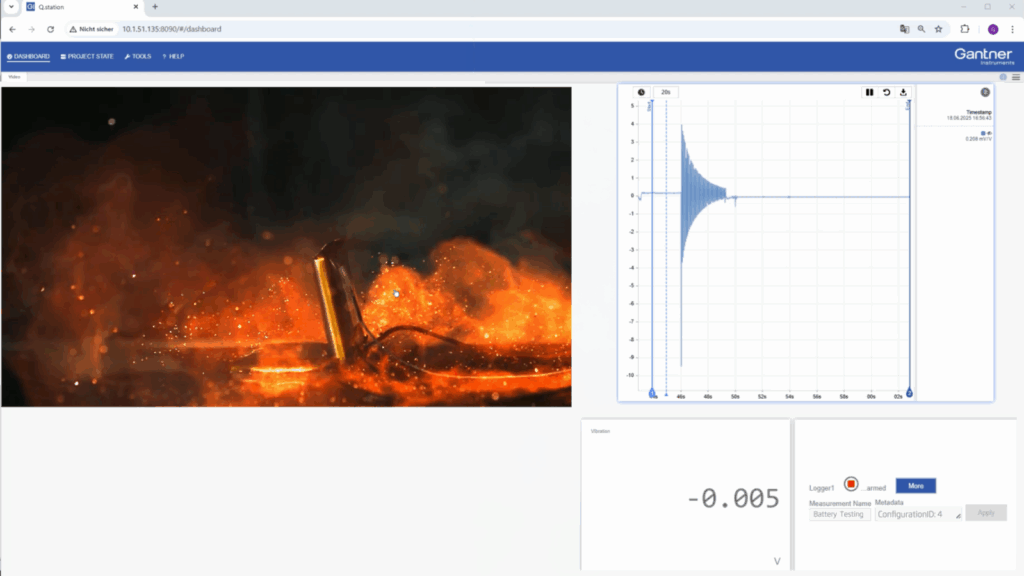Open the browser extensions icon
This screenshot has height=576, width=1024.
(965, 29)
